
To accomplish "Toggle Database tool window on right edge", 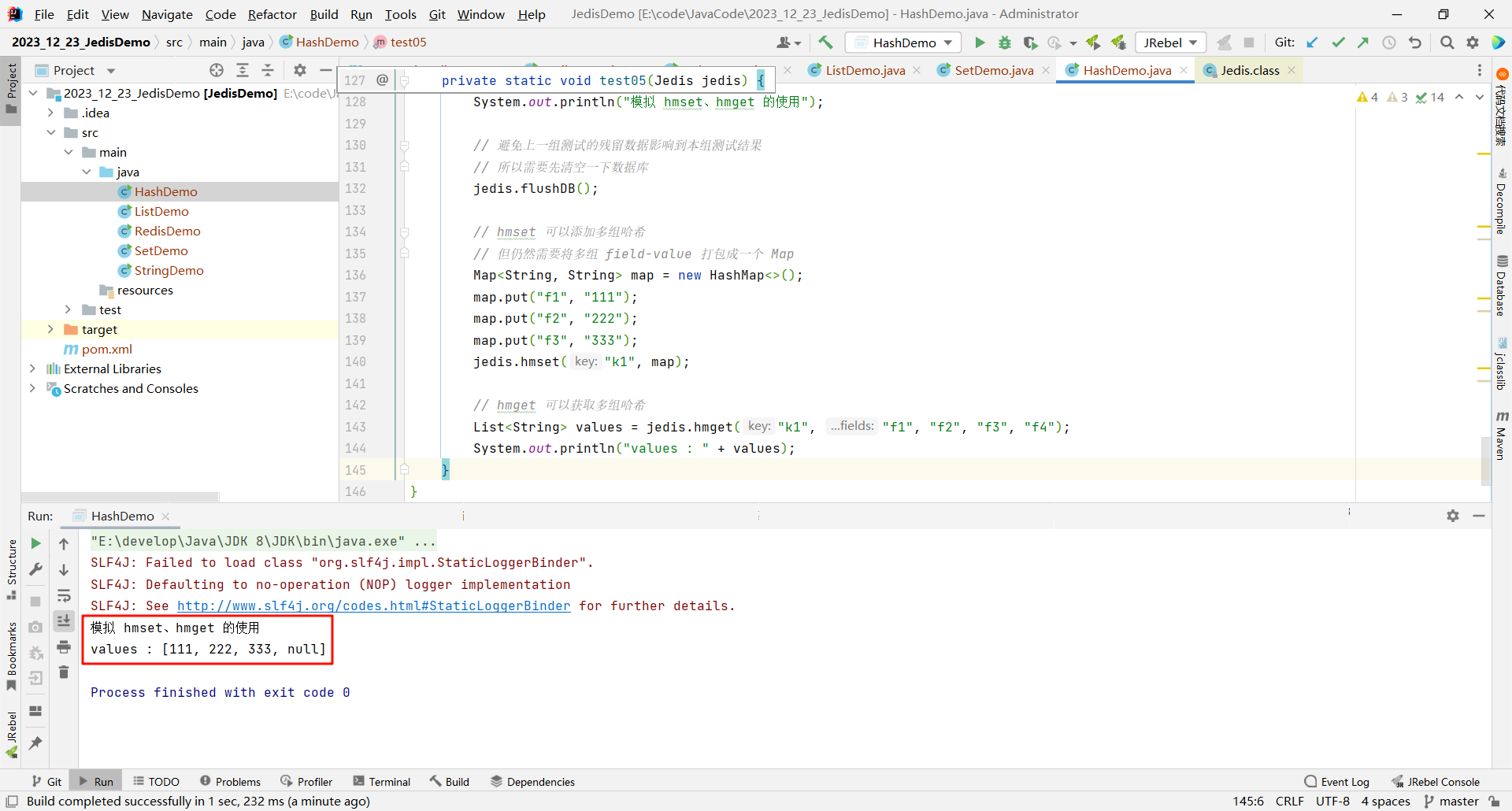I will (1501, 285).
